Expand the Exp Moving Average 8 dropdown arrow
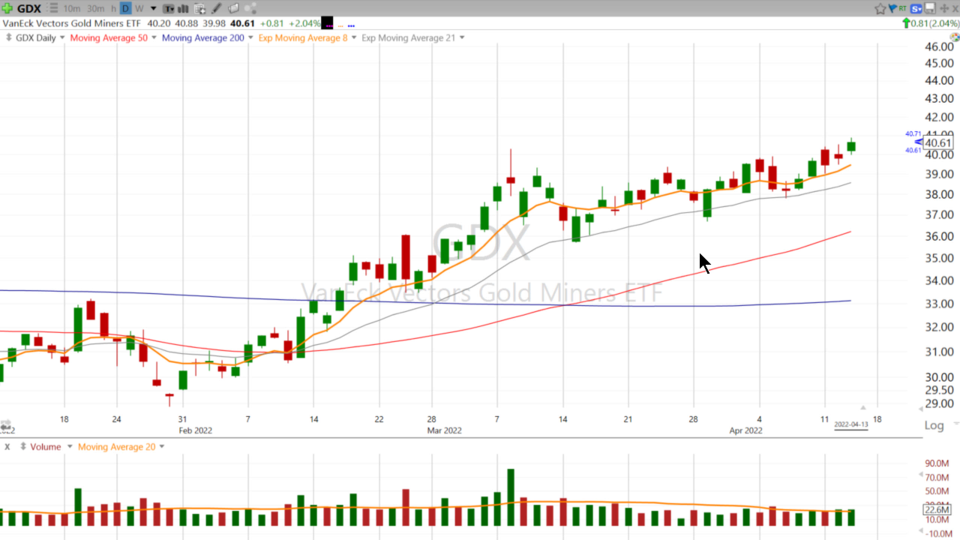The image size is (960, 540). [353, 38]
